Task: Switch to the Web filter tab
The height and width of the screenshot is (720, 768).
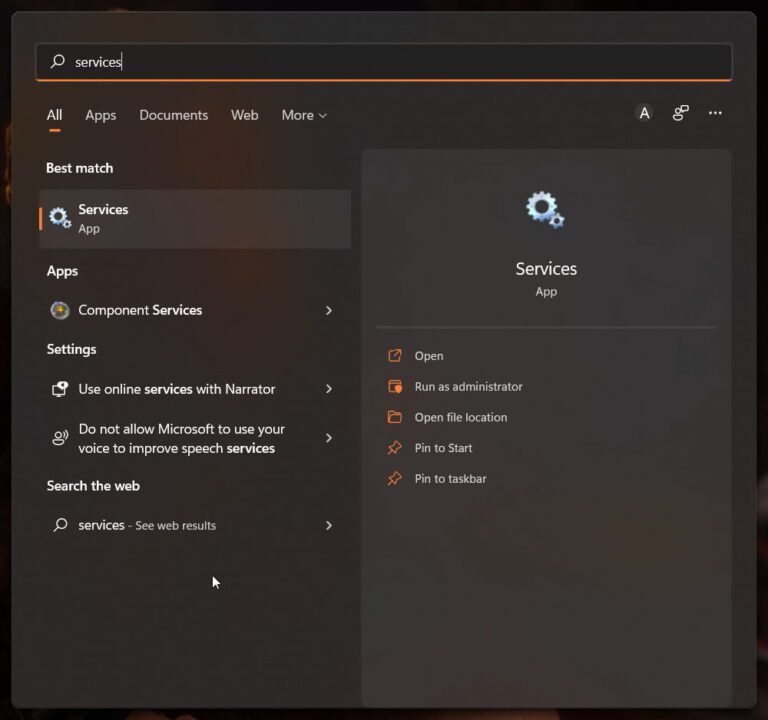Action: (x=244, y=115)
